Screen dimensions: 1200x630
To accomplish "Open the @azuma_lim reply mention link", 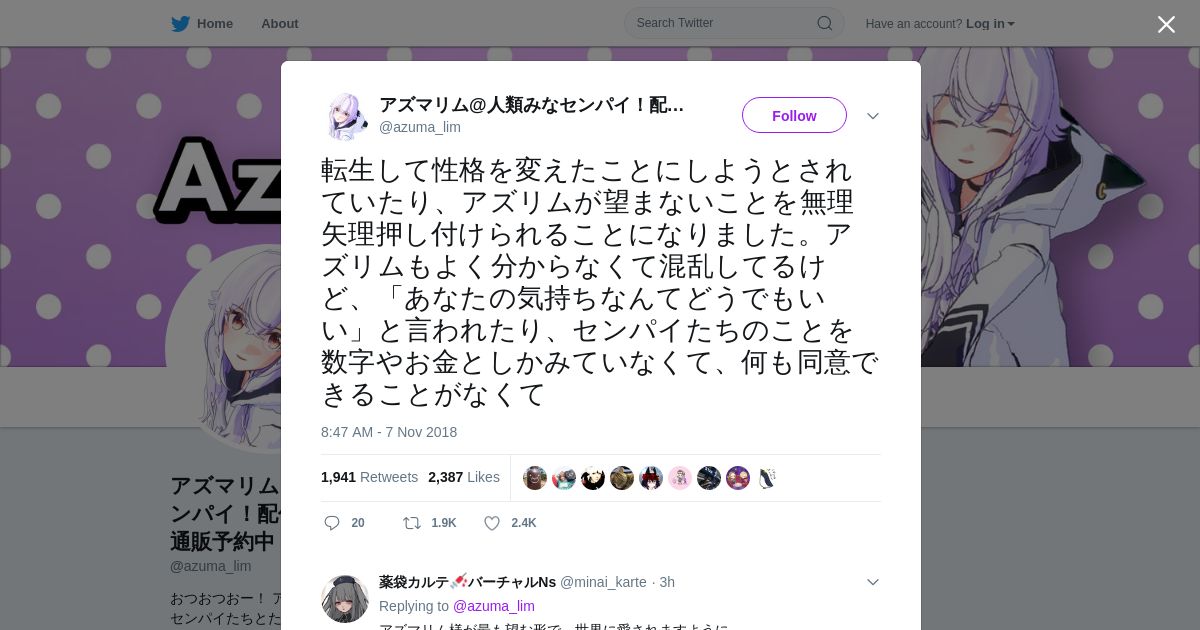I will pyautogui.click(x=494, y=606).
